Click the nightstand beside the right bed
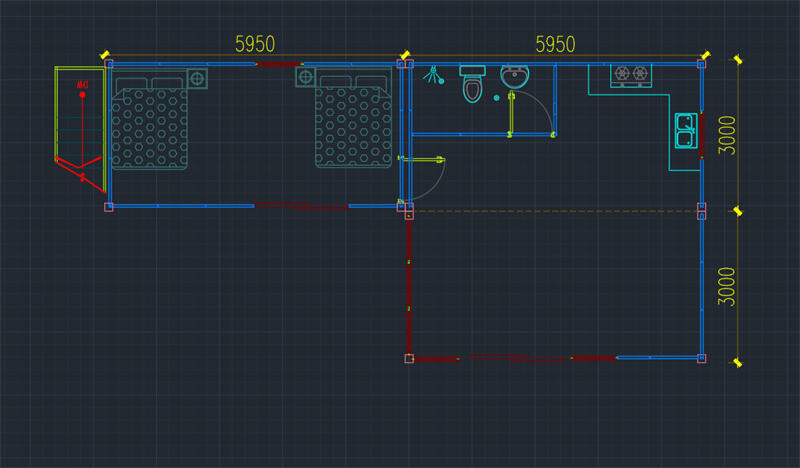Viewport: 800px width, 468px height. pyautogui.click(x=305, y=77)
